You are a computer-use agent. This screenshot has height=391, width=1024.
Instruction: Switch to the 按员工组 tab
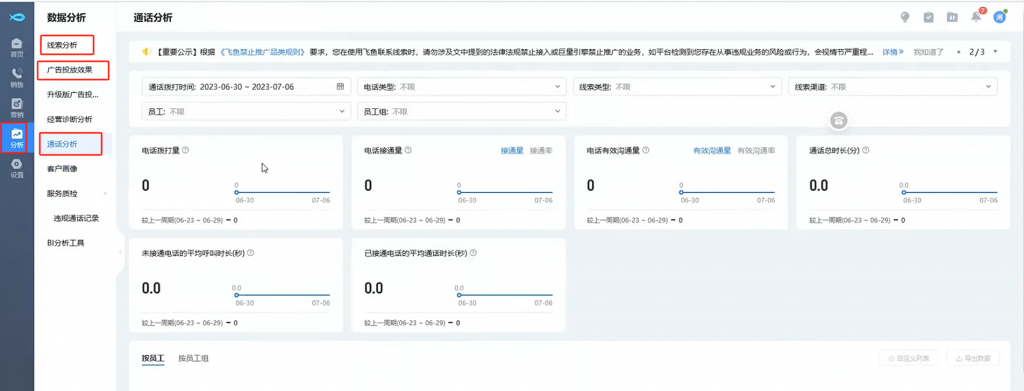click(193, 358)
